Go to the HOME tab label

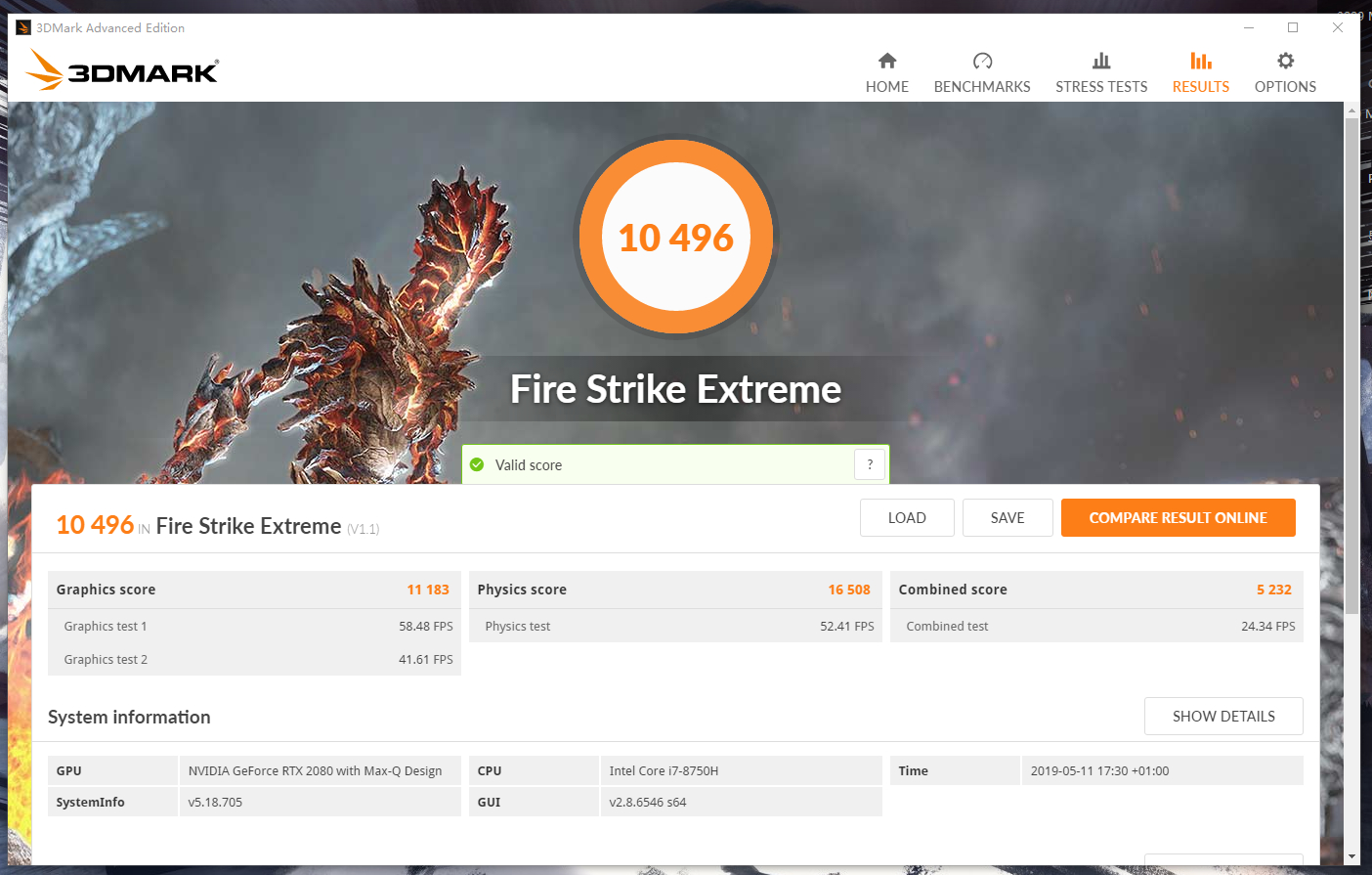click(x=887, y=87)
